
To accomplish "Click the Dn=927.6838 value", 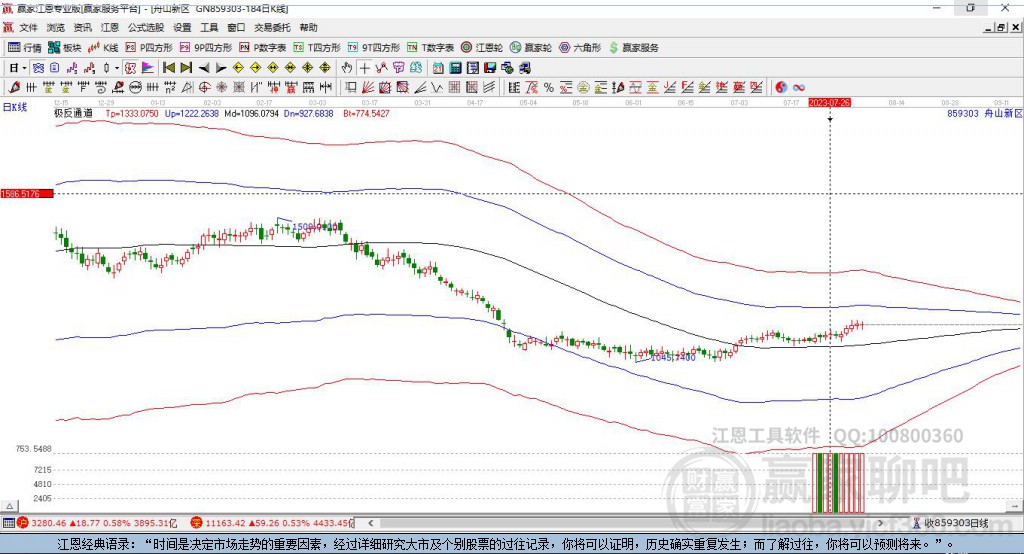I will (309, 113).
